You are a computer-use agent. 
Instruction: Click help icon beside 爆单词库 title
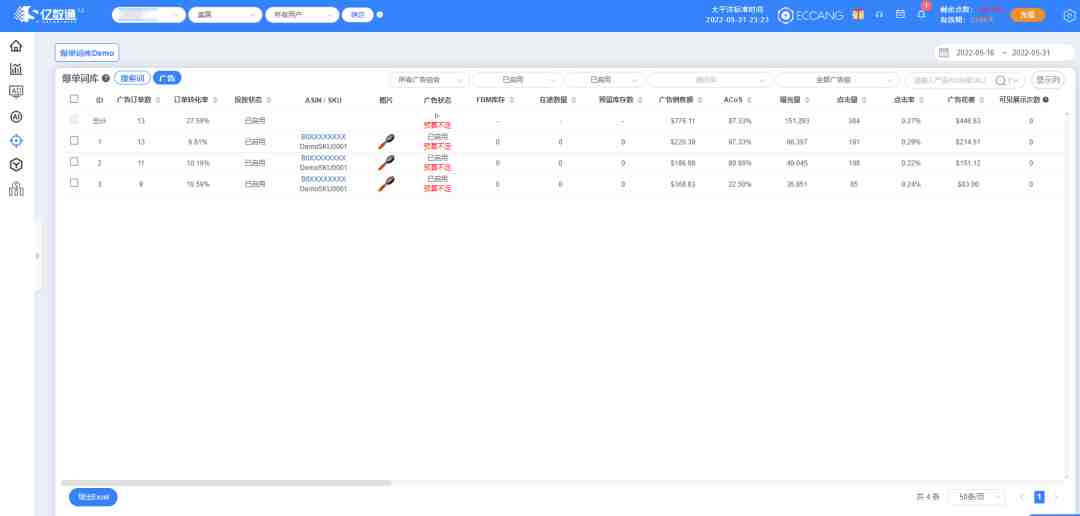[106, 79]
